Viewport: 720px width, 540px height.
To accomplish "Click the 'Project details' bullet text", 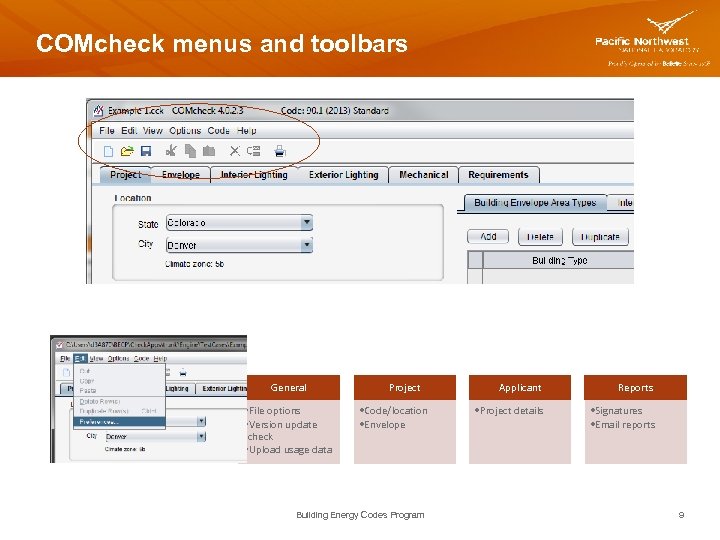I will point(511,411).
